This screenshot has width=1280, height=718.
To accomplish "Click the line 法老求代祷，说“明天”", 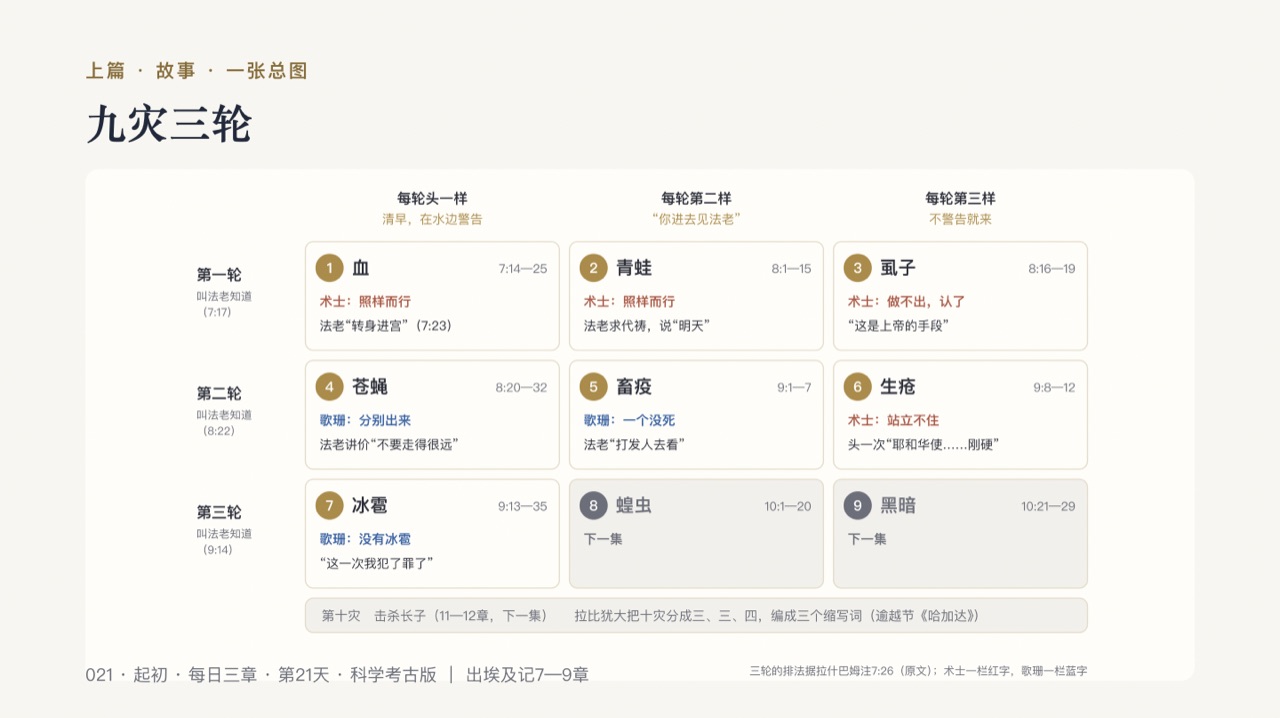I will pos(646,326).
